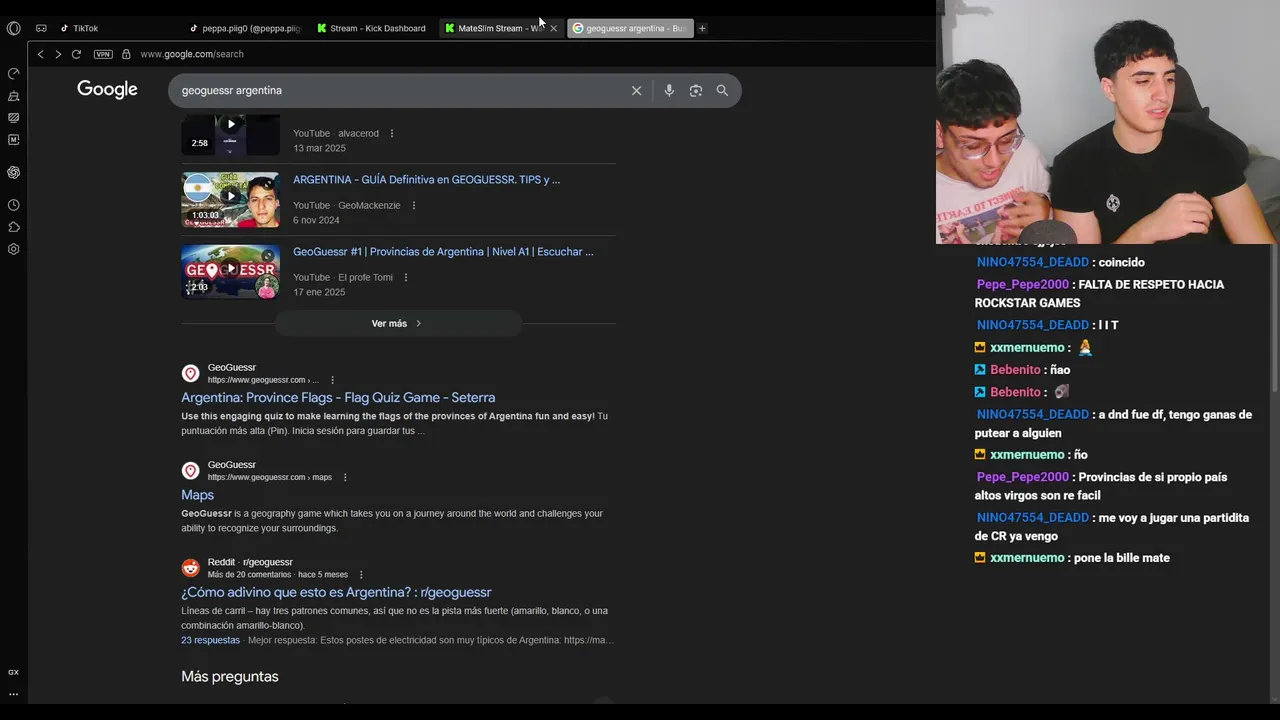Open Extensions cube icon in sidebar

(x=13, y=227)
